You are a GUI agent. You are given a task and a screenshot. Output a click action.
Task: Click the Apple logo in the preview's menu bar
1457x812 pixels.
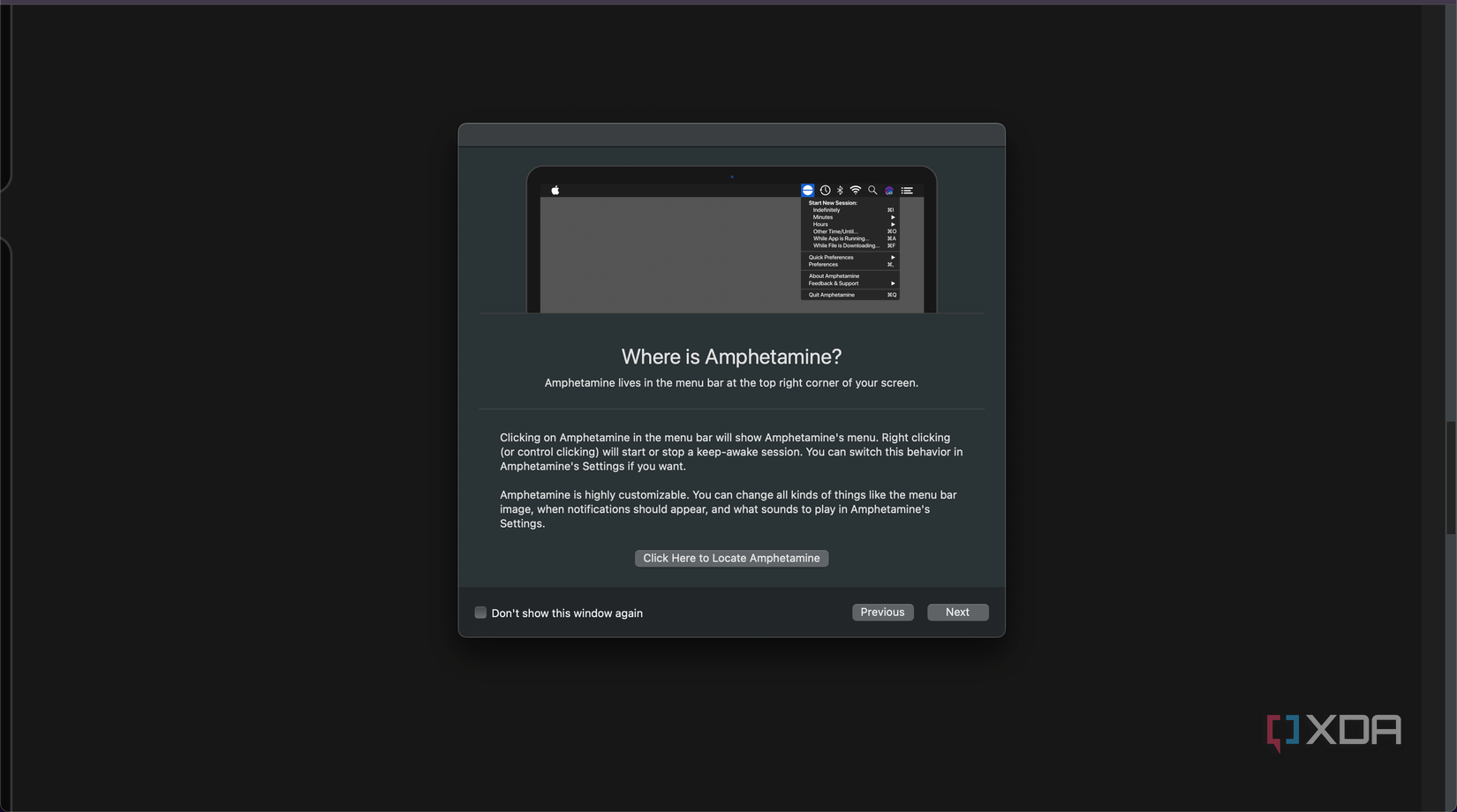(x=556, y=190)
